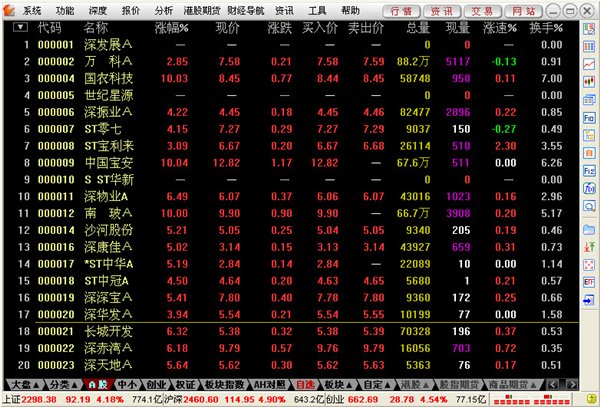Click the yellow table icon below F10

(x=589, y=135)
